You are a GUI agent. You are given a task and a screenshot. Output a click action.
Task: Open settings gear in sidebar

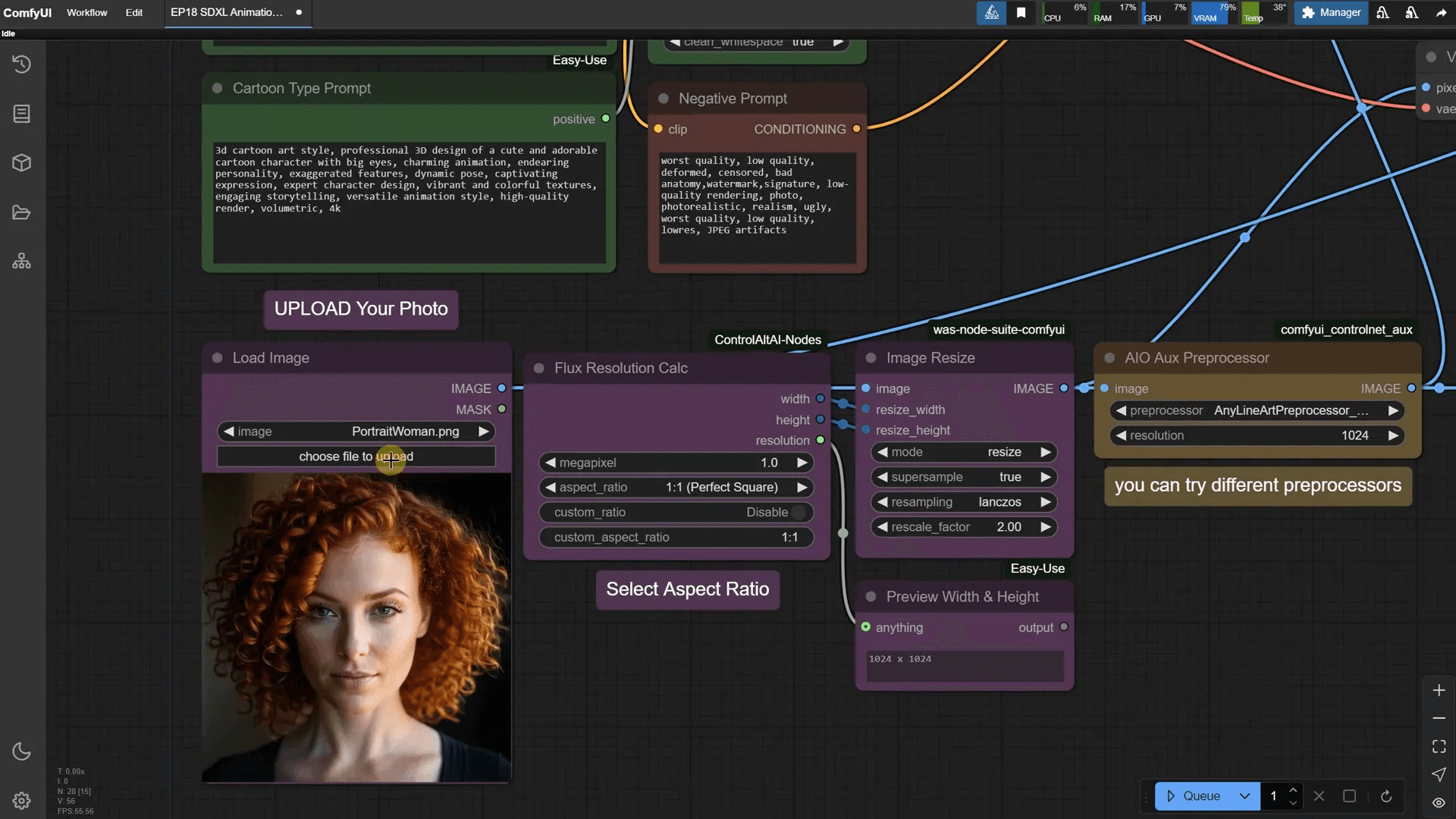click(x=21, y=801)
